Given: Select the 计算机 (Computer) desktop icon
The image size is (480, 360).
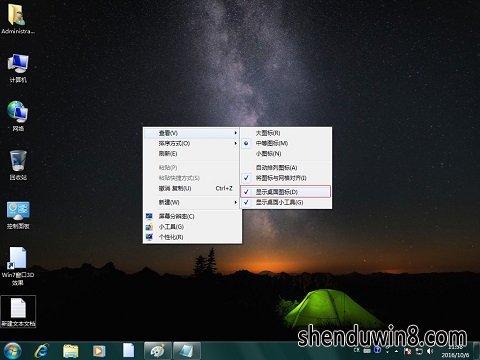Looking at the screenshot, I should point(18,68).
